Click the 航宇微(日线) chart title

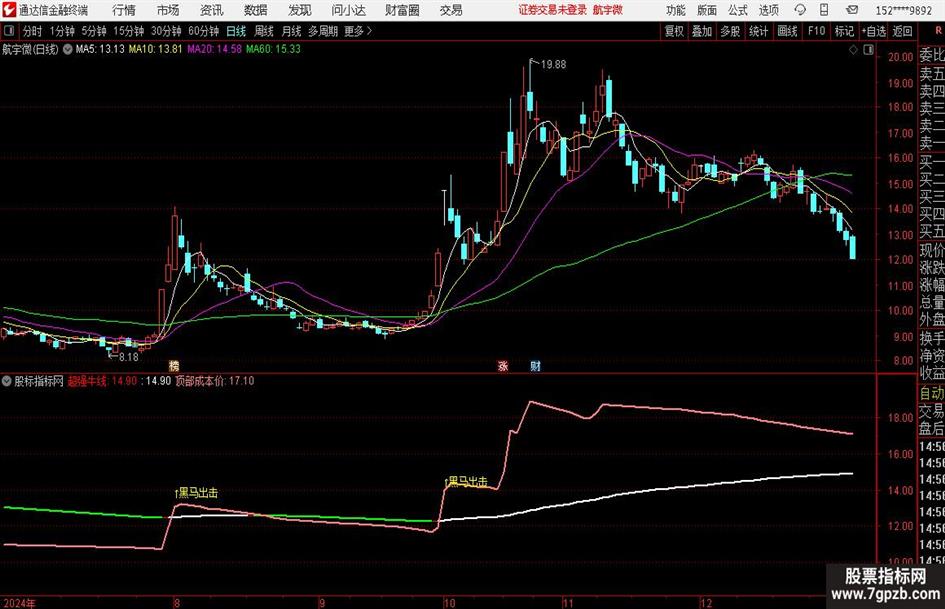30,49
